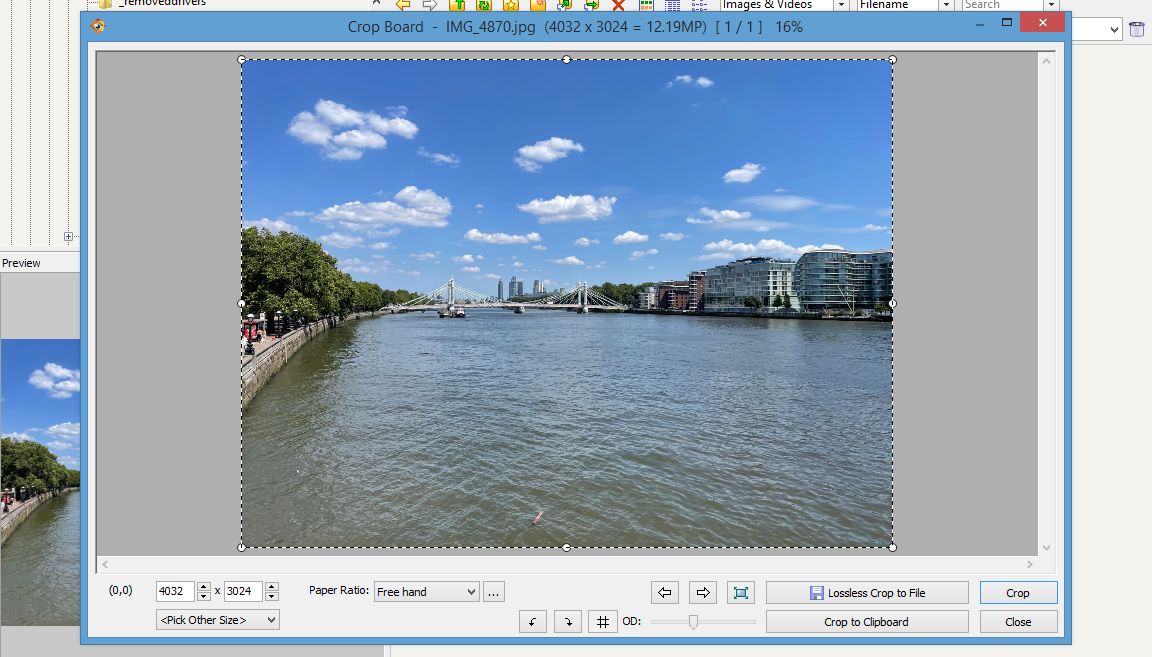Screen dimensions: 1152x657
Task: Click Lossless Crop to File button
Action: (x=867, y=592)
